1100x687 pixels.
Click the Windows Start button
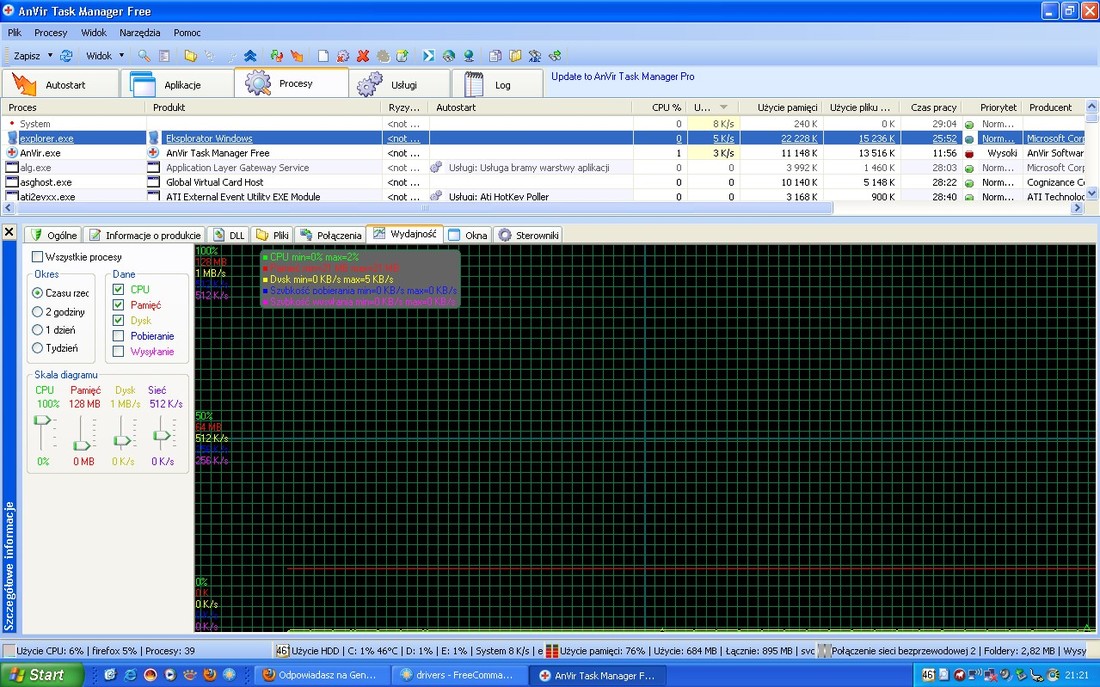coord(41,675)
